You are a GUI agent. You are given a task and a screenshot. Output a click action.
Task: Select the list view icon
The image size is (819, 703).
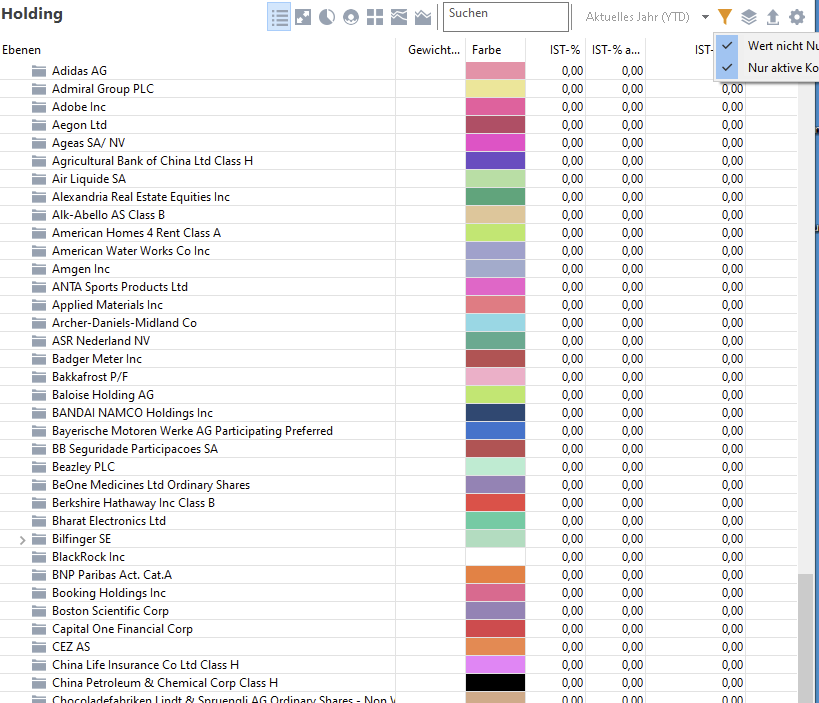click(x=279, y=17)
